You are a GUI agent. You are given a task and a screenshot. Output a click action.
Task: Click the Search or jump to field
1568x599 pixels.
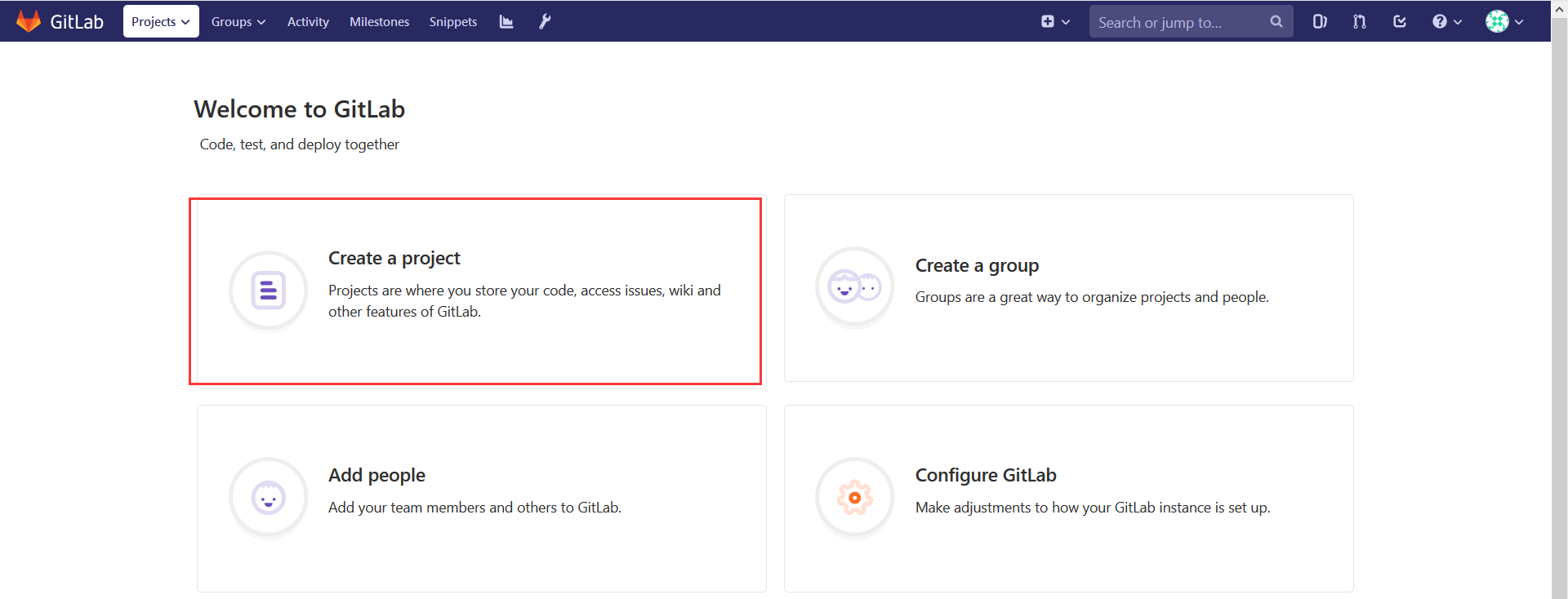1191,22
